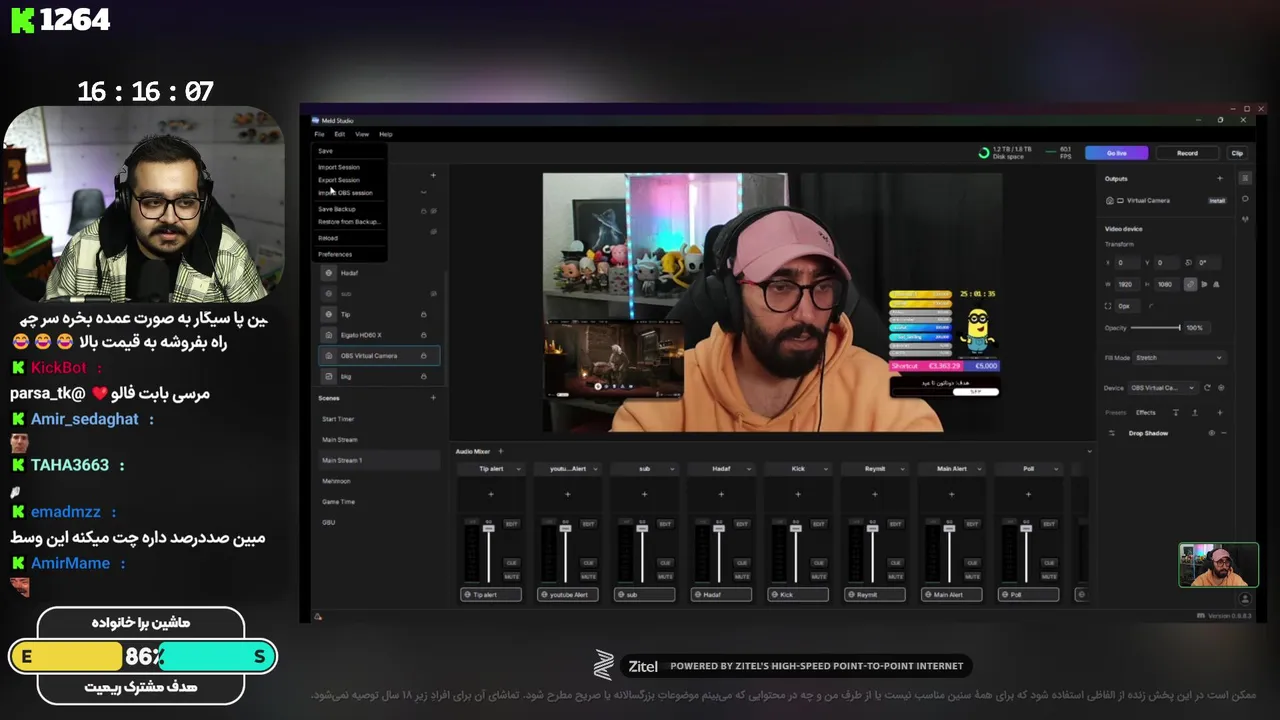This screenshot has width=1280, height=720.
Task: Click the Tip layer browser icon
Action: coord(329,314)
